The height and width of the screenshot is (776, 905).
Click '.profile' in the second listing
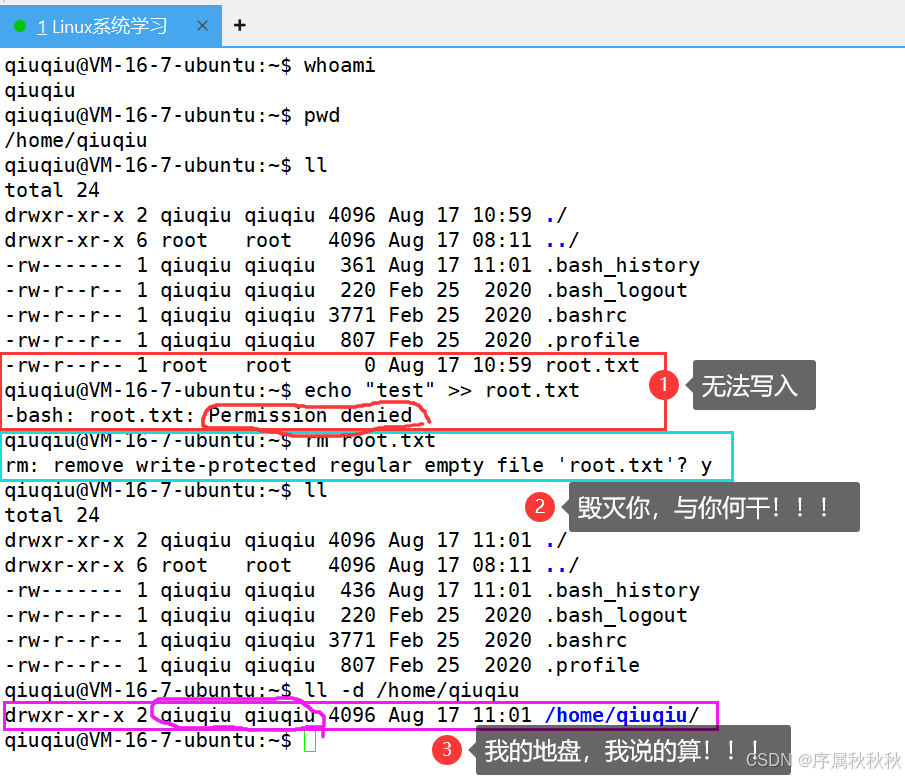[x=592, y=665]
